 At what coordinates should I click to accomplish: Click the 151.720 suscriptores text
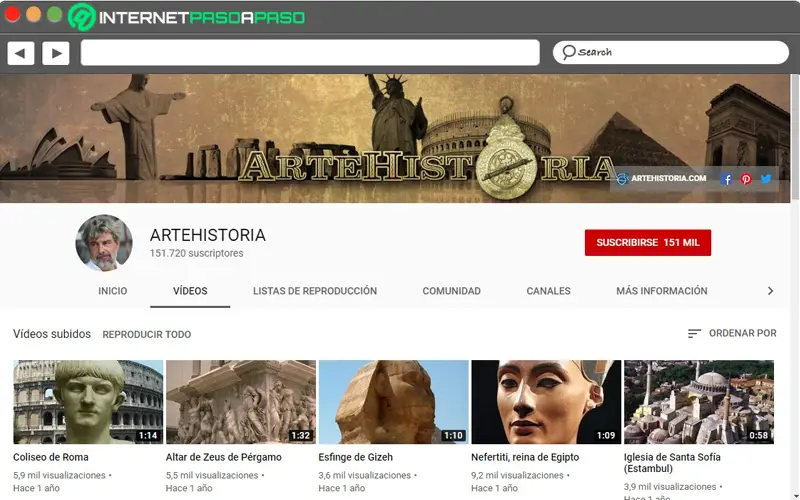point(196,253)
